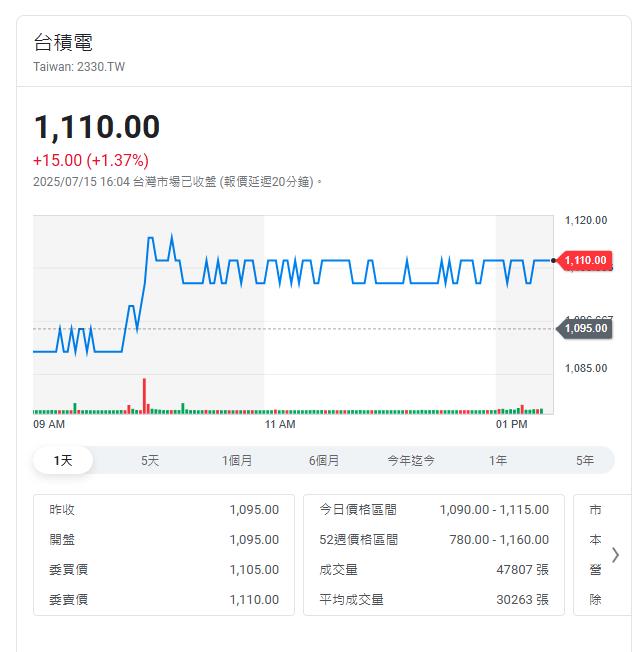Click the 台積電 stock title
The width and height of the screenshot is (643, 652).
click(63, 42)
